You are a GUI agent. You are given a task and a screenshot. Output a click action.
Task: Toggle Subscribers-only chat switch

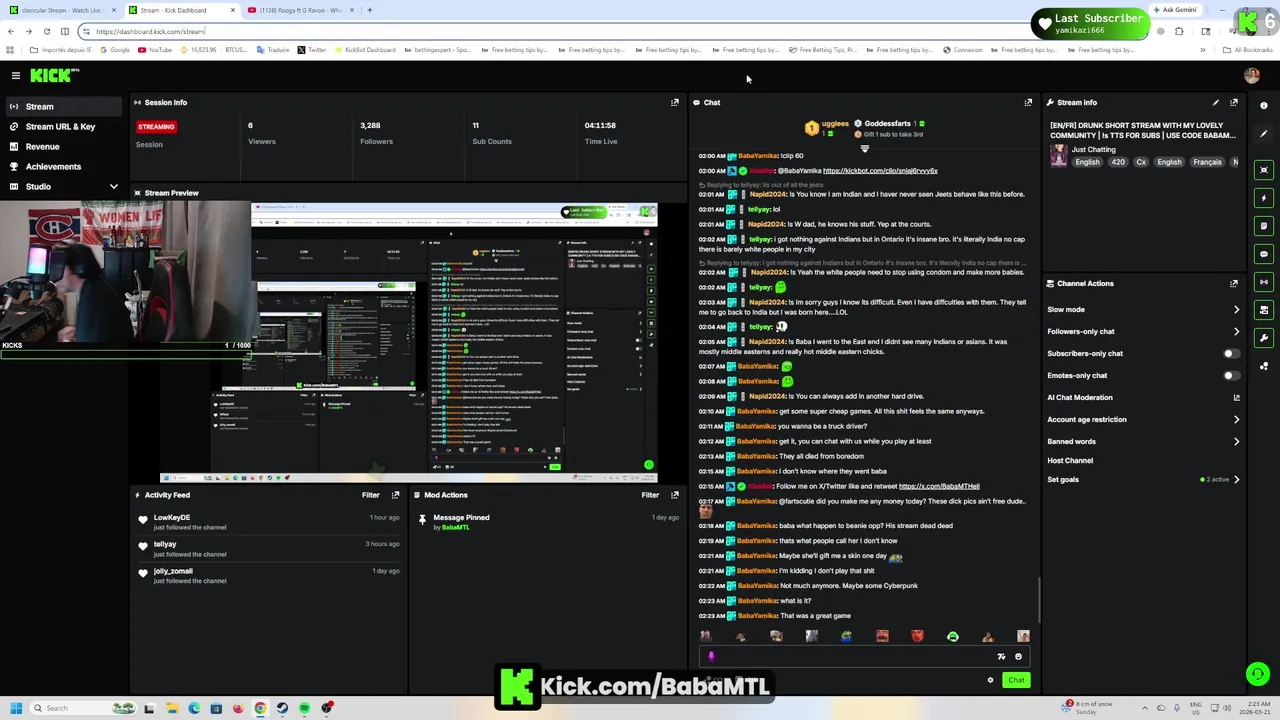click(x=1231, y=353)
